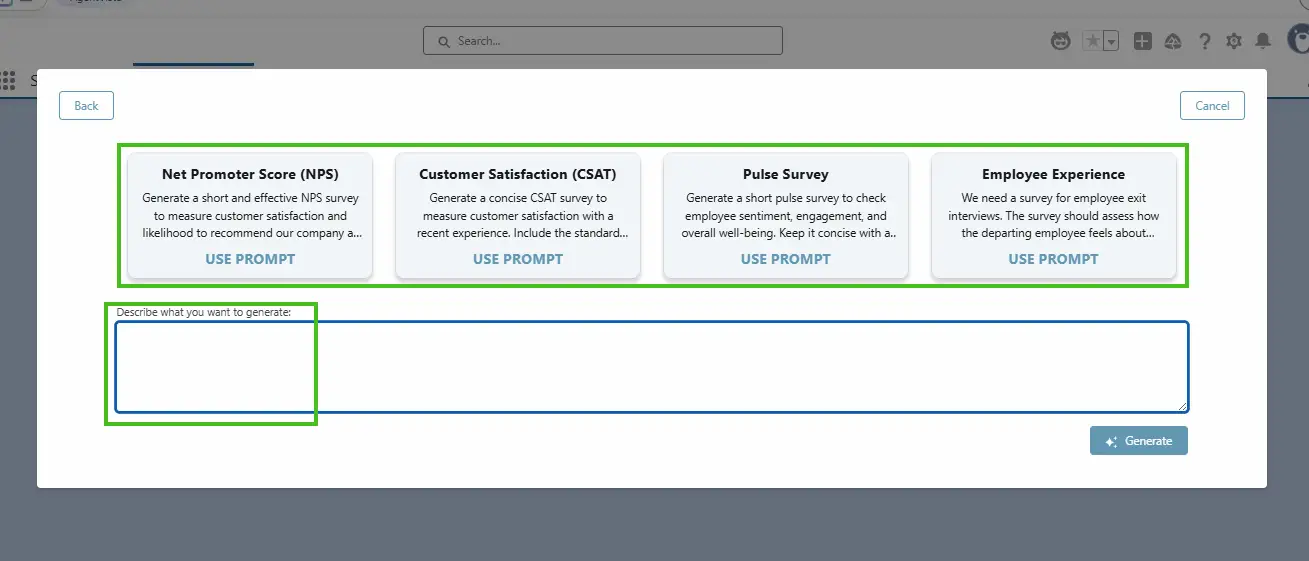Open the Help question mark icon

(1205, 41)
